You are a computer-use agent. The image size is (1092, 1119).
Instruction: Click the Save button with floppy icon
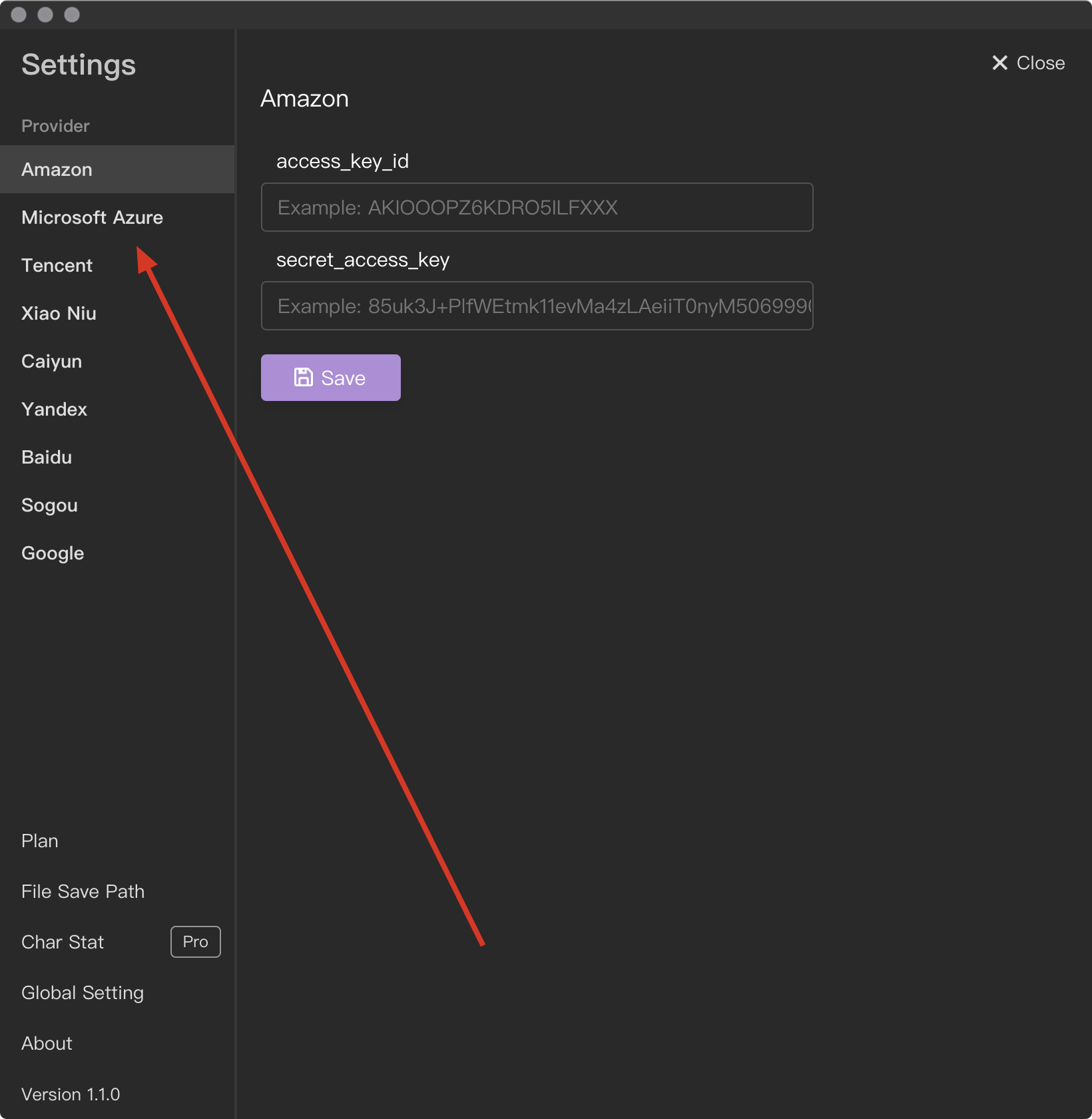330,378
